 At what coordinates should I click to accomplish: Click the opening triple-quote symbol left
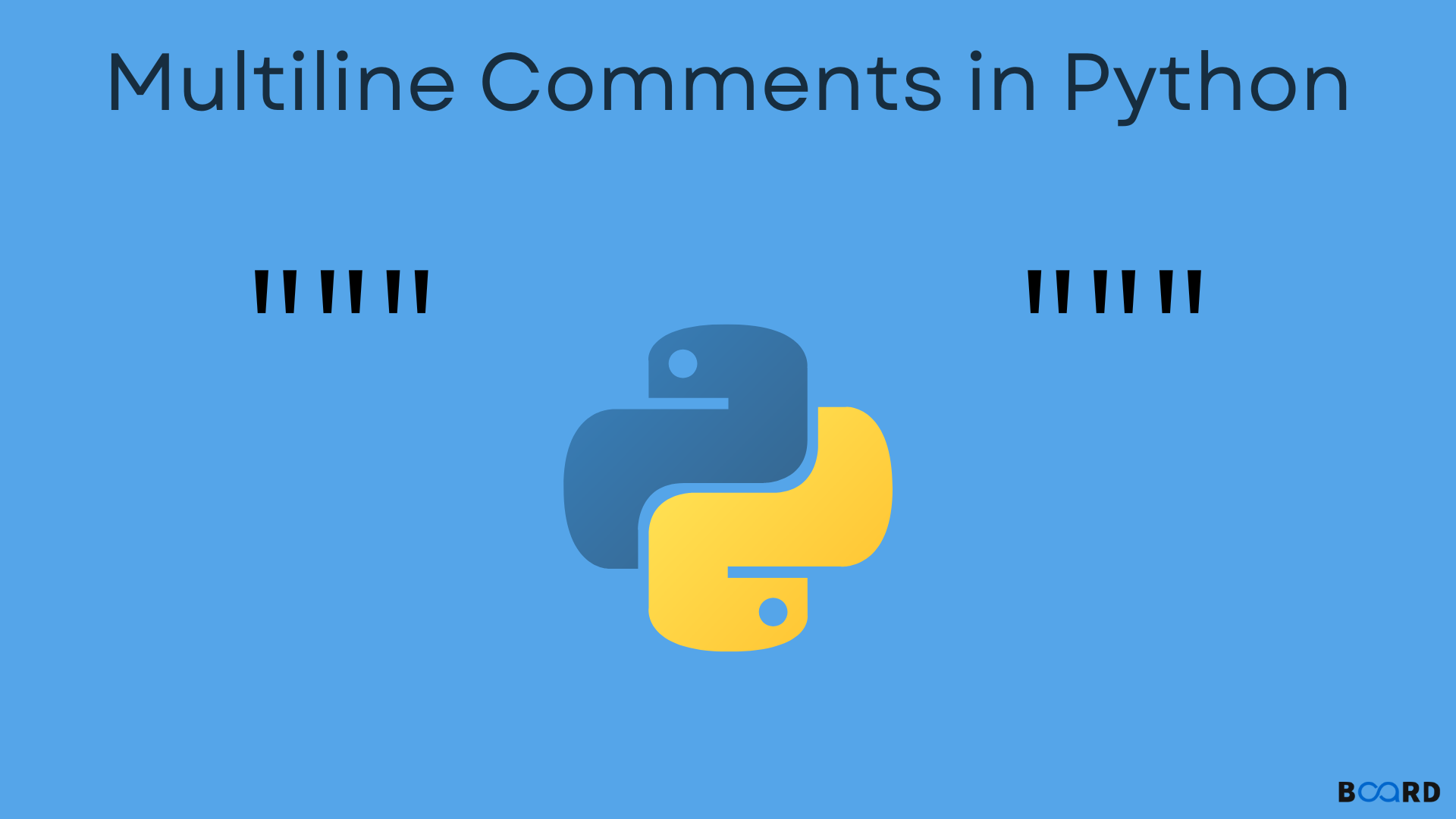(340, 290)
